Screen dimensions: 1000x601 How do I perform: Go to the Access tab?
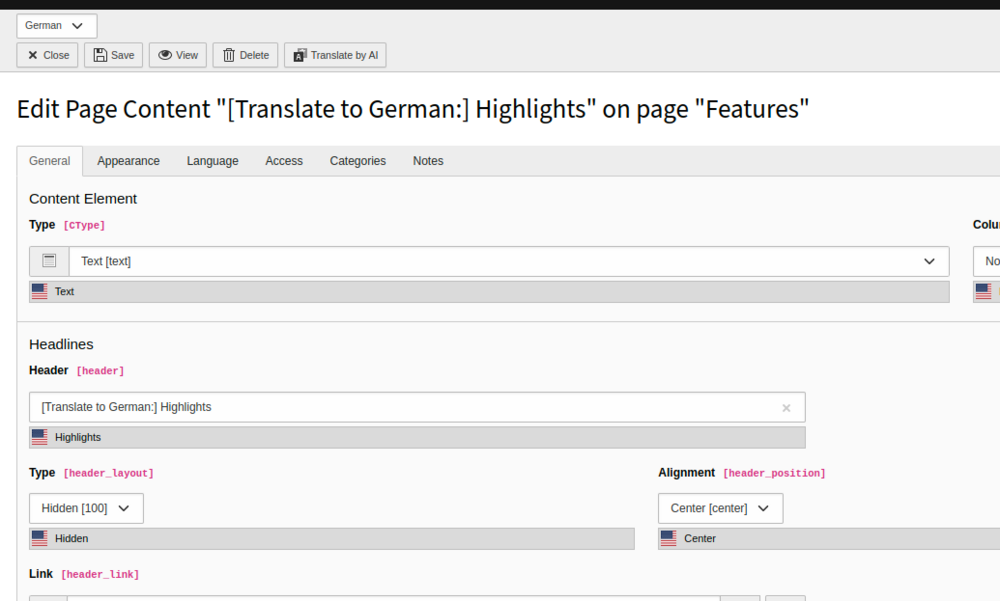284,161
